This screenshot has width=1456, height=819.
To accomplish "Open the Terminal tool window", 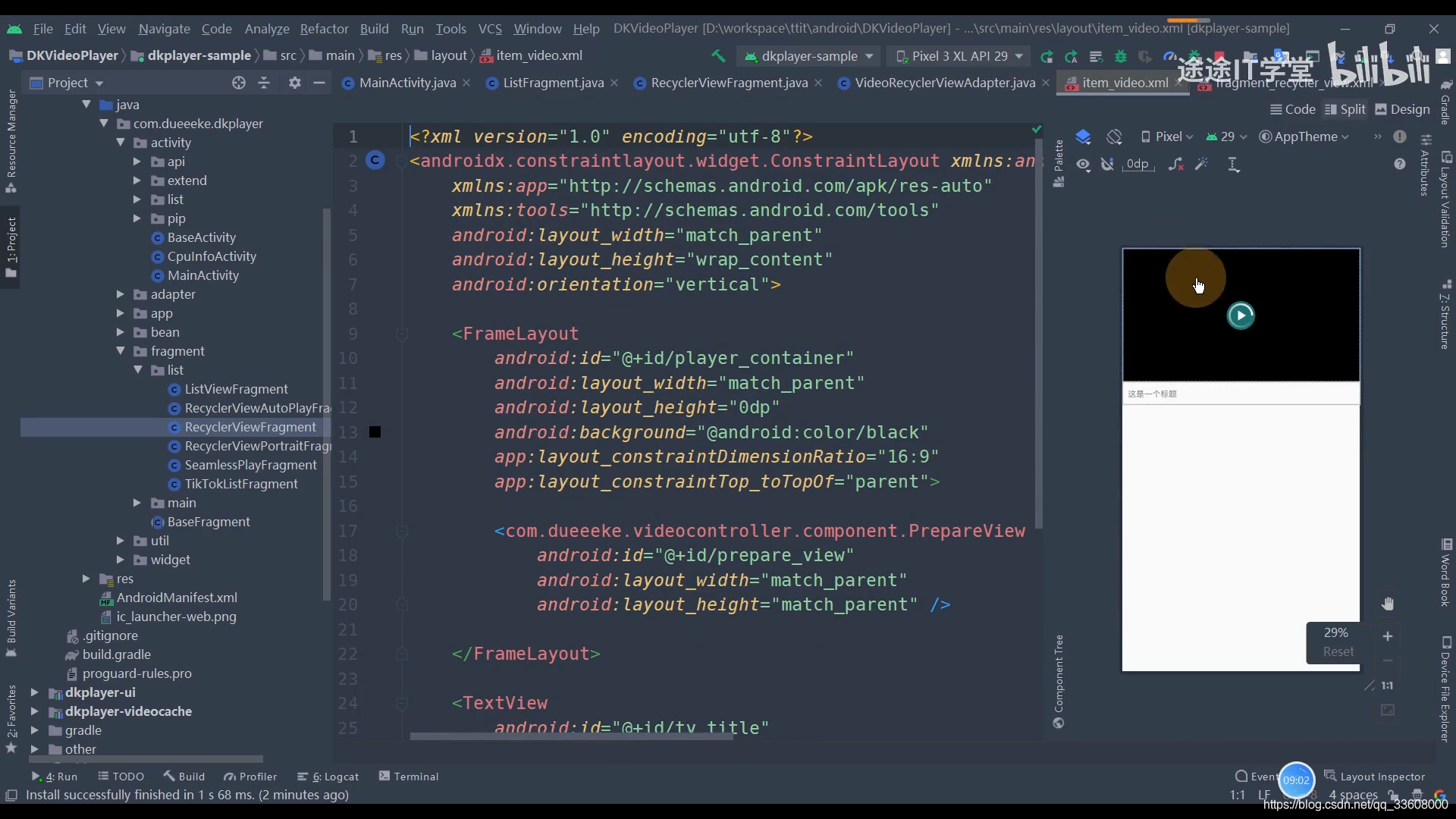I will [409, 777].
